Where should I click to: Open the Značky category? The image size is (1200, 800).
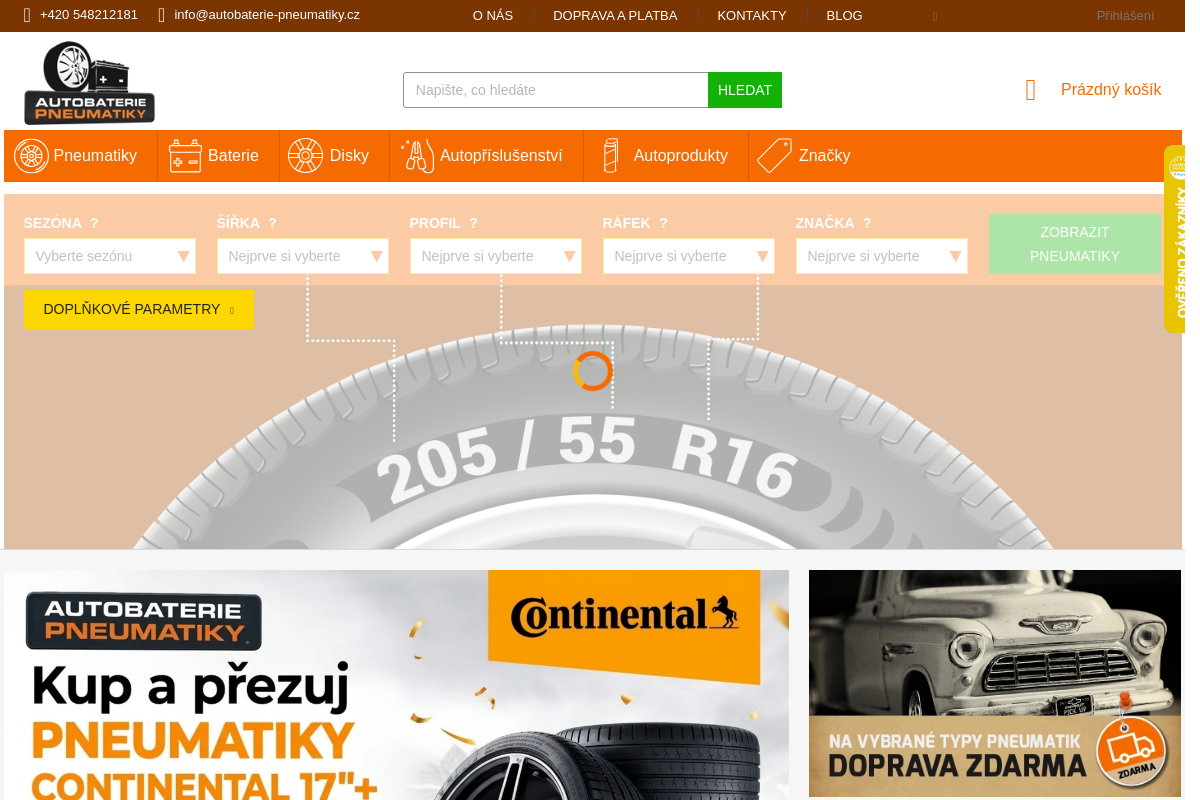804,156
